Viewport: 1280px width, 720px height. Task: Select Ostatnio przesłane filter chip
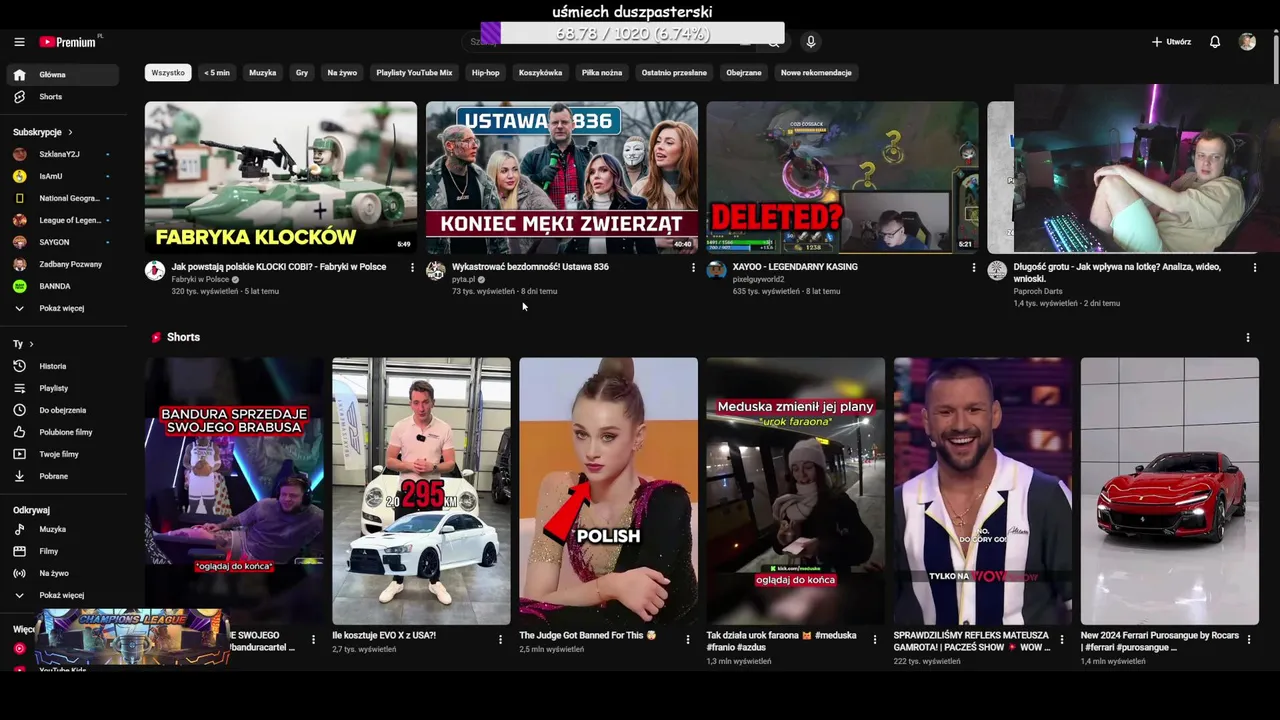674,73
